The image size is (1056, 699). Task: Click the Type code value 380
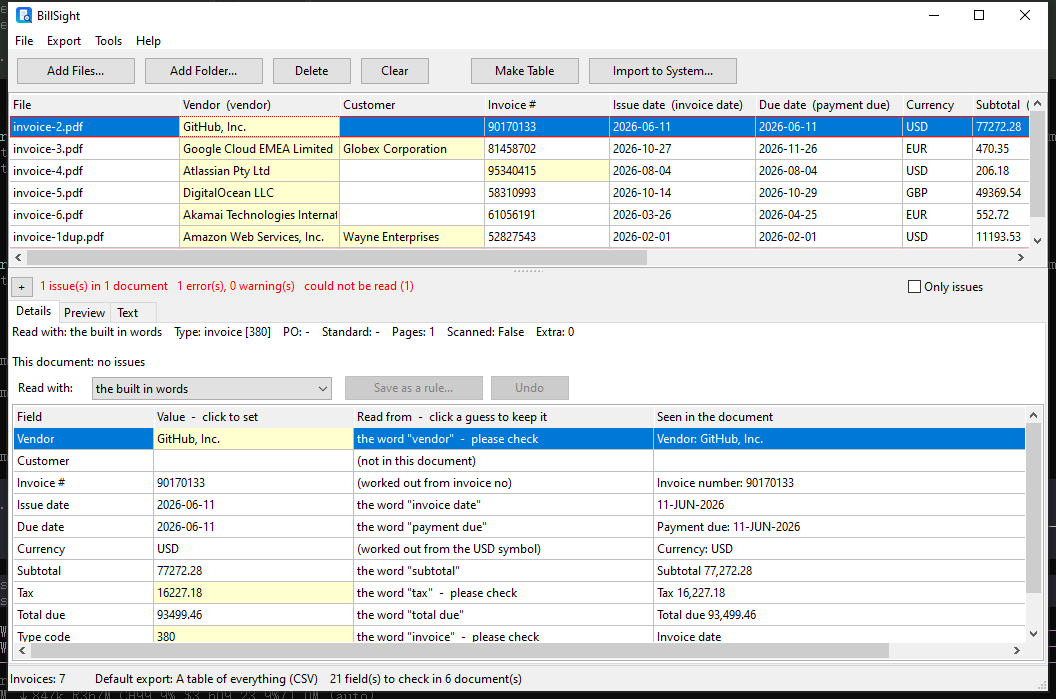253,636
